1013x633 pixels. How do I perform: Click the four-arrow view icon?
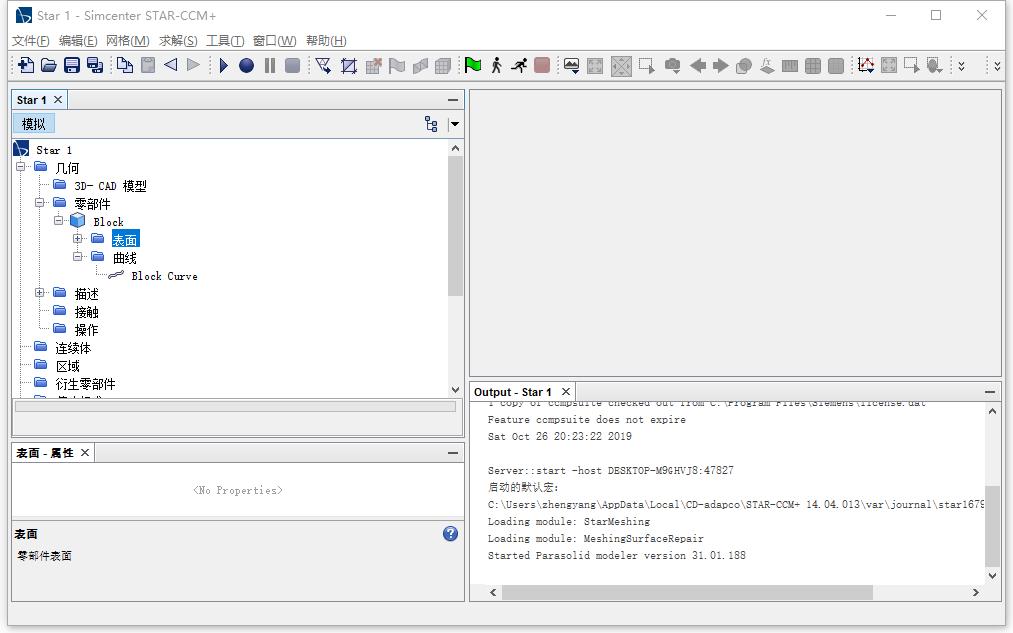pos(621,66)
